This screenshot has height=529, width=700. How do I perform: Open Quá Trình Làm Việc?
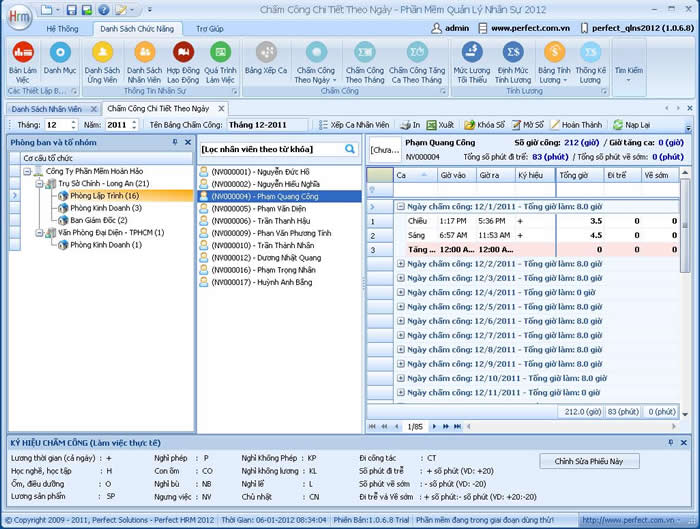(x=220, y=62)
